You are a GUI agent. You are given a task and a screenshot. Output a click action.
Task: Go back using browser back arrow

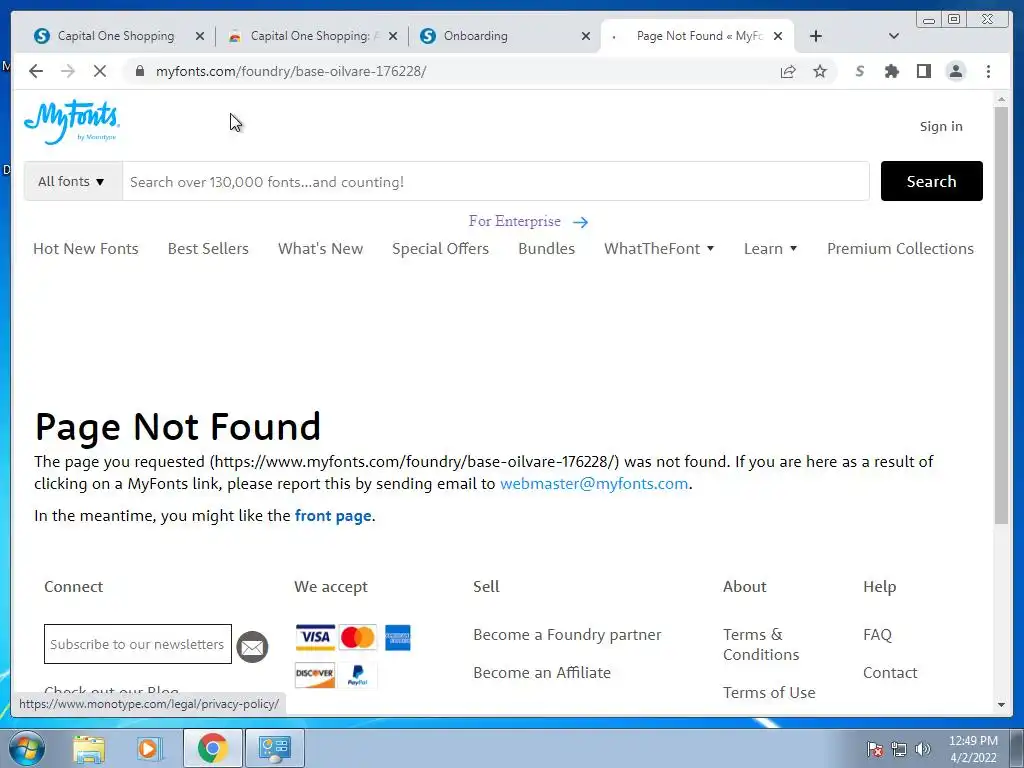tap(36, 71)
